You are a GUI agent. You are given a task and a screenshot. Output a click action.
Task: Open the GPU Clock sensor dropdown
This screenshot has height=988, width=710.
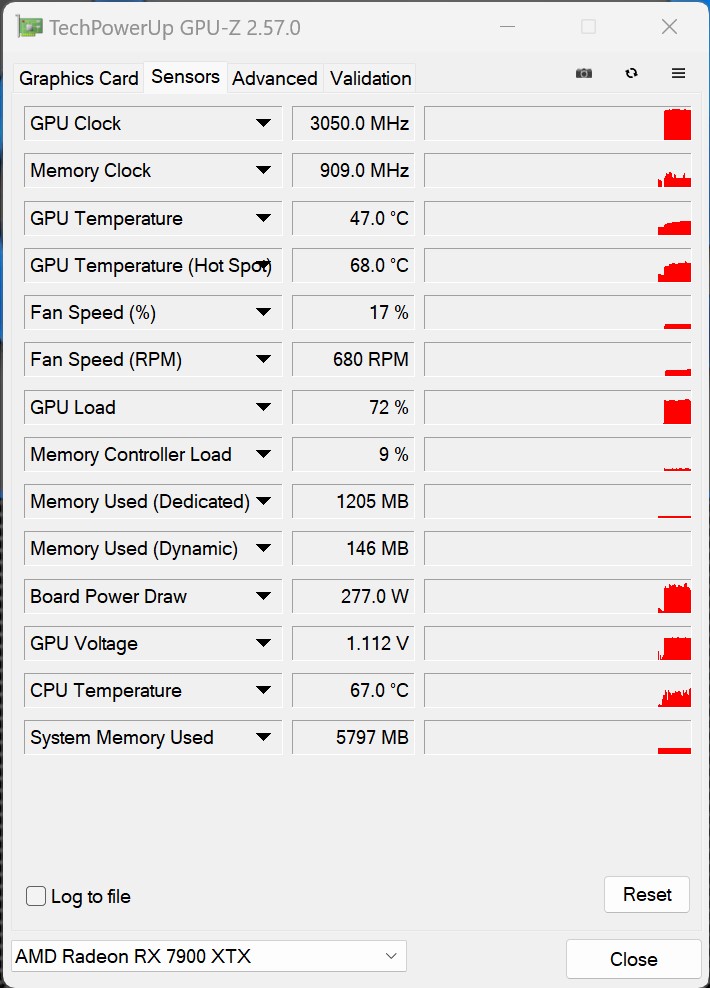click(264, 123)
